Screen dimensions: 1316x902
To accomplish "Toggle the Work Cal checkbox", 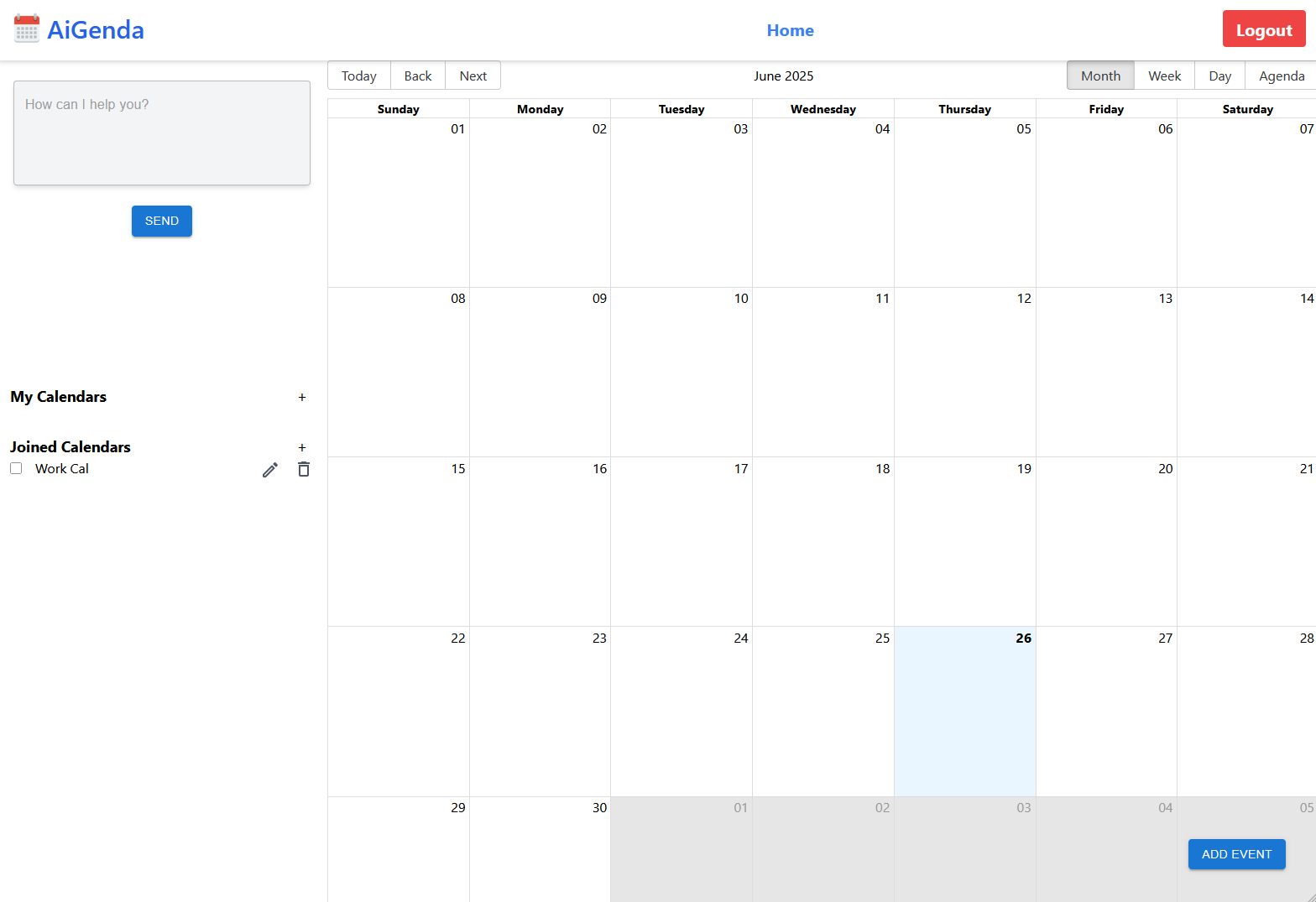I will click(16, 469).
